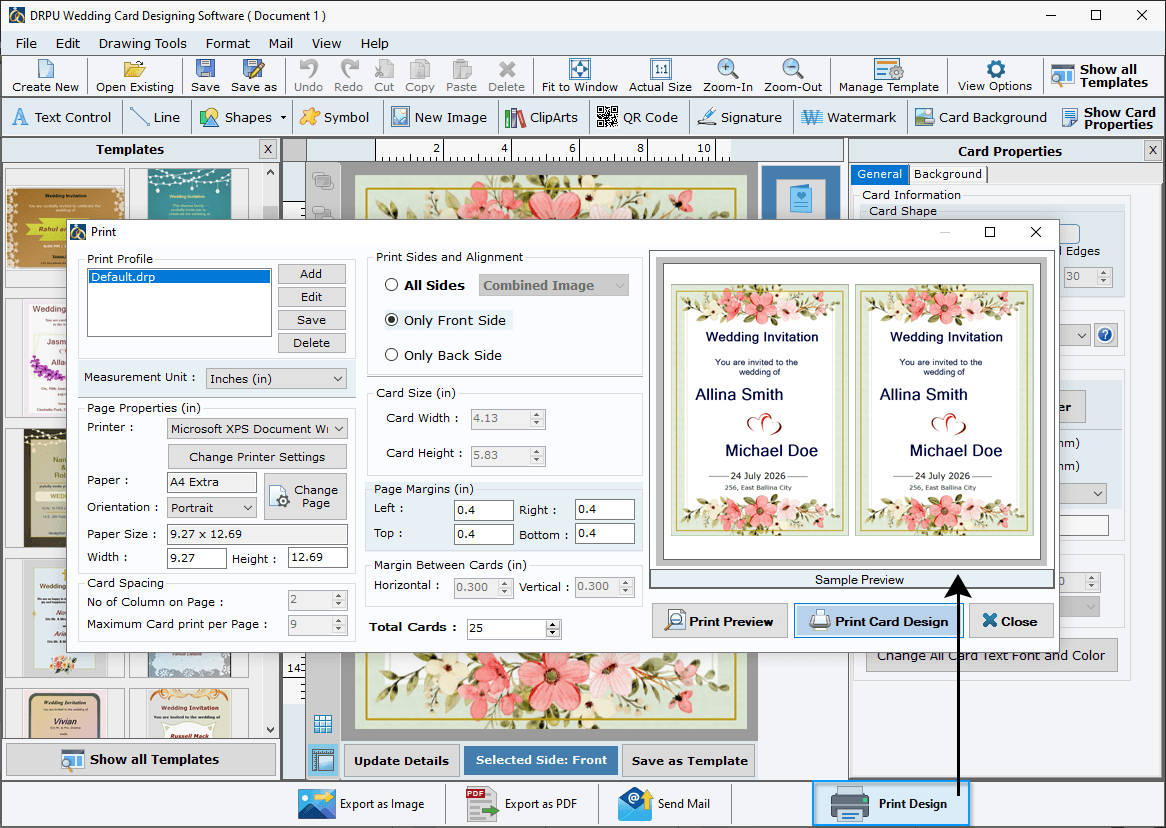Click Save as Template button
Screen dimensions: 1166x828
coord(689,761)
